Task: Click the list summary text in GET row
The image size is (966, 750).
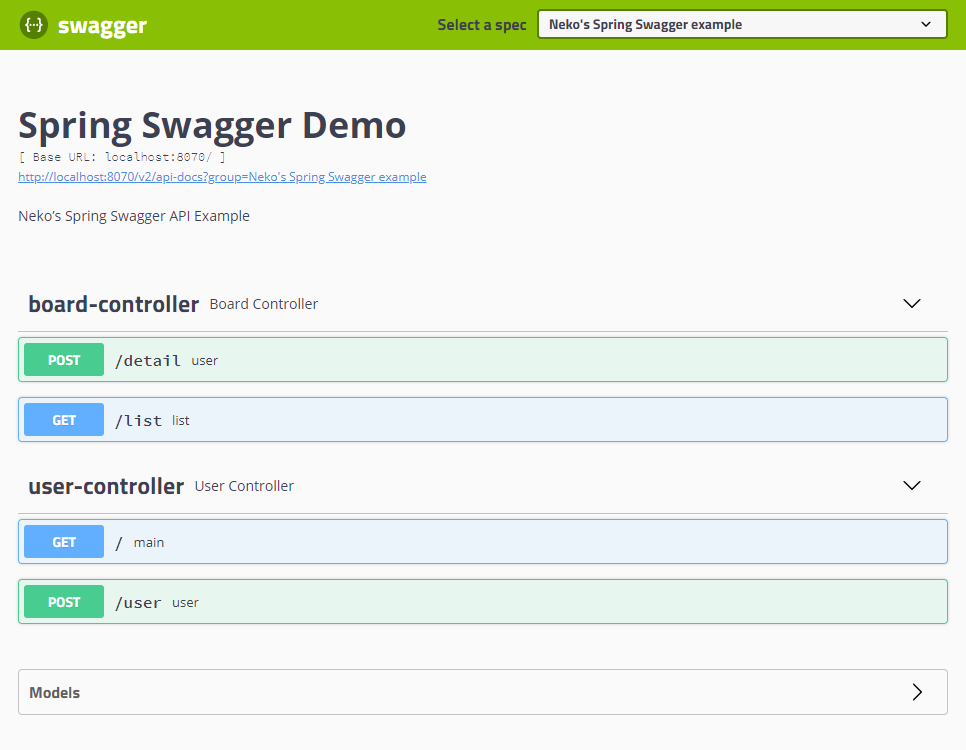Action: (181, 420)
